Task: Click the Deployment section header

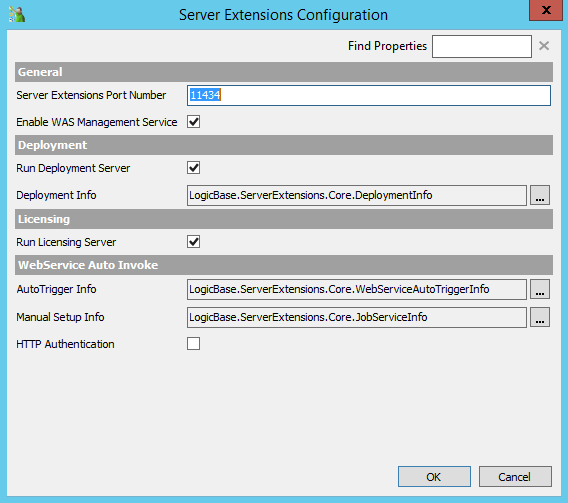Action: (x=284, y=145)
